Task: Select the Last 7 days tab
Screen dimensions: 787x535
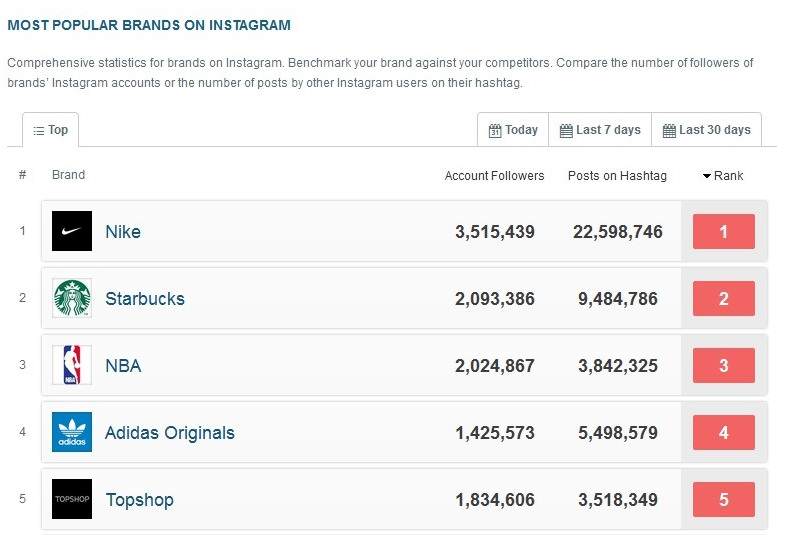Action: (600, 130)
